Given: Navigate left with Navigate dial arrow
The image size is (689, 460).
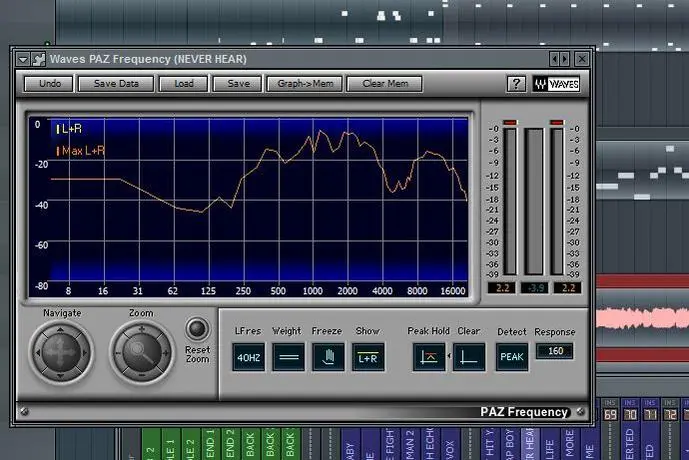Looking at the screenshot, I should click(38, 352).
